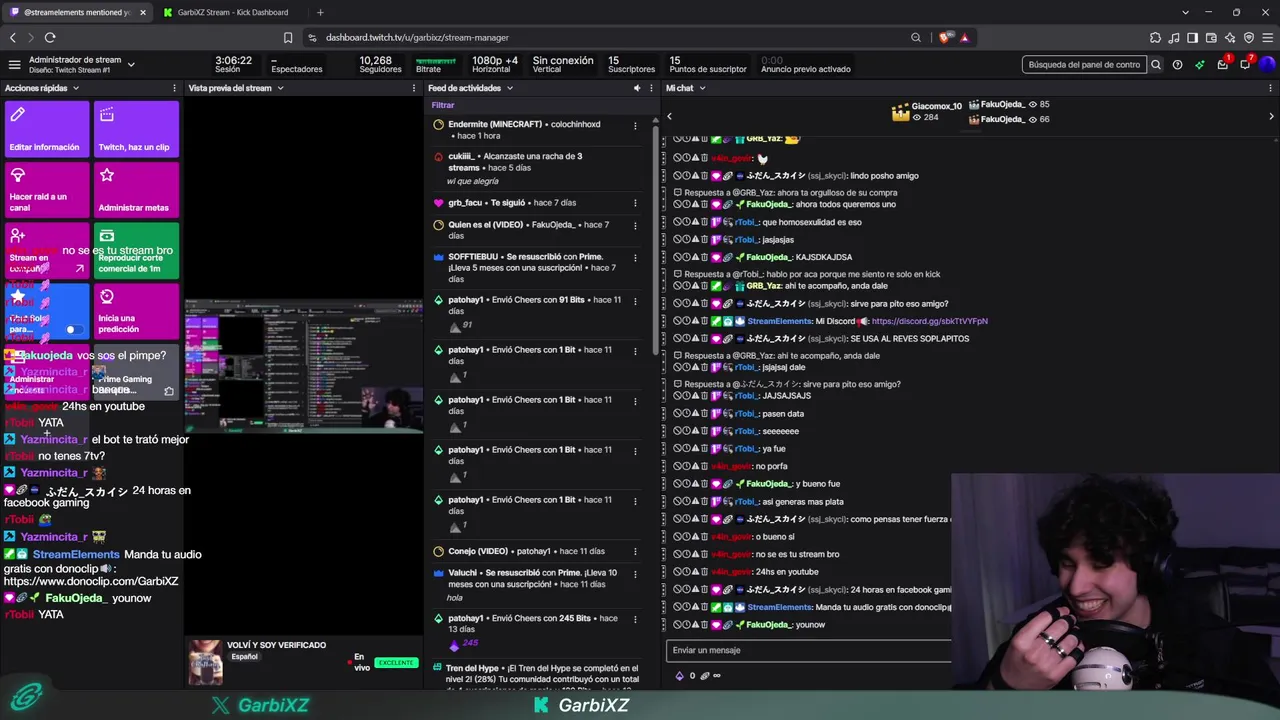Toggle the browser sidebar panel icon

[x=1193, y=38]
